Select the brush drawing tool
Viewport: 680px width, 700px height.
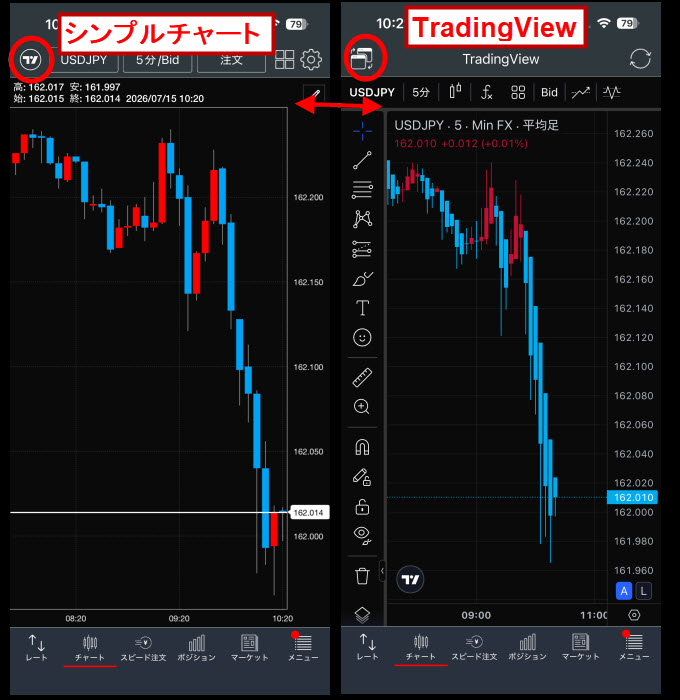coord(362,279)
